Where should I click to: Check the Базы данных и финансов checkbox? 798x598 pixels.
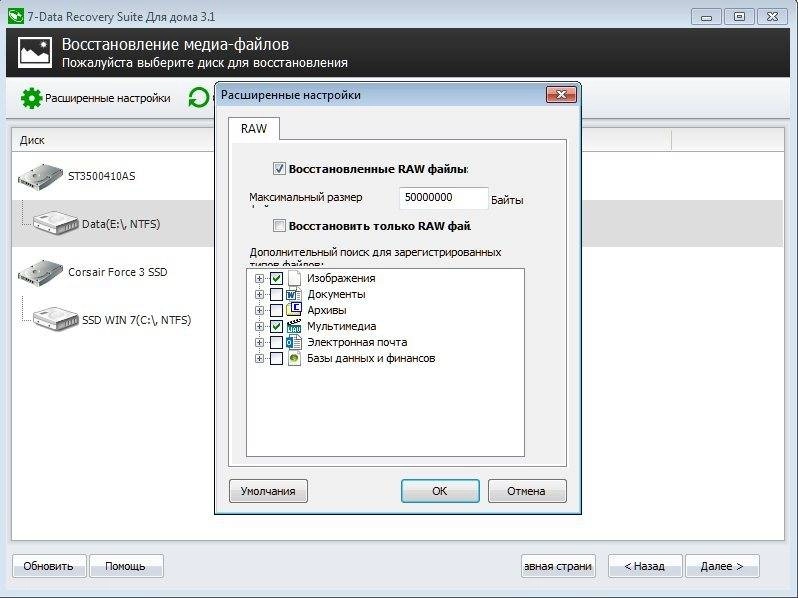point(276,358)
